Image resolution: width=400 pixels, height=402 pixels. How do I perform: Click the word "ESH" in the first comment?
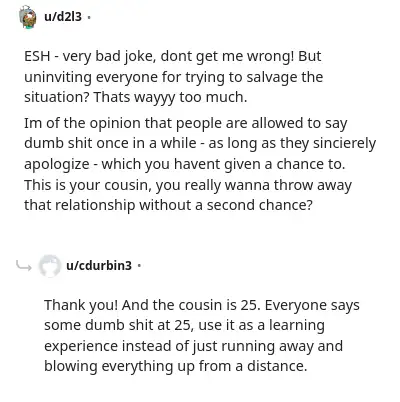tap(37, 56)
